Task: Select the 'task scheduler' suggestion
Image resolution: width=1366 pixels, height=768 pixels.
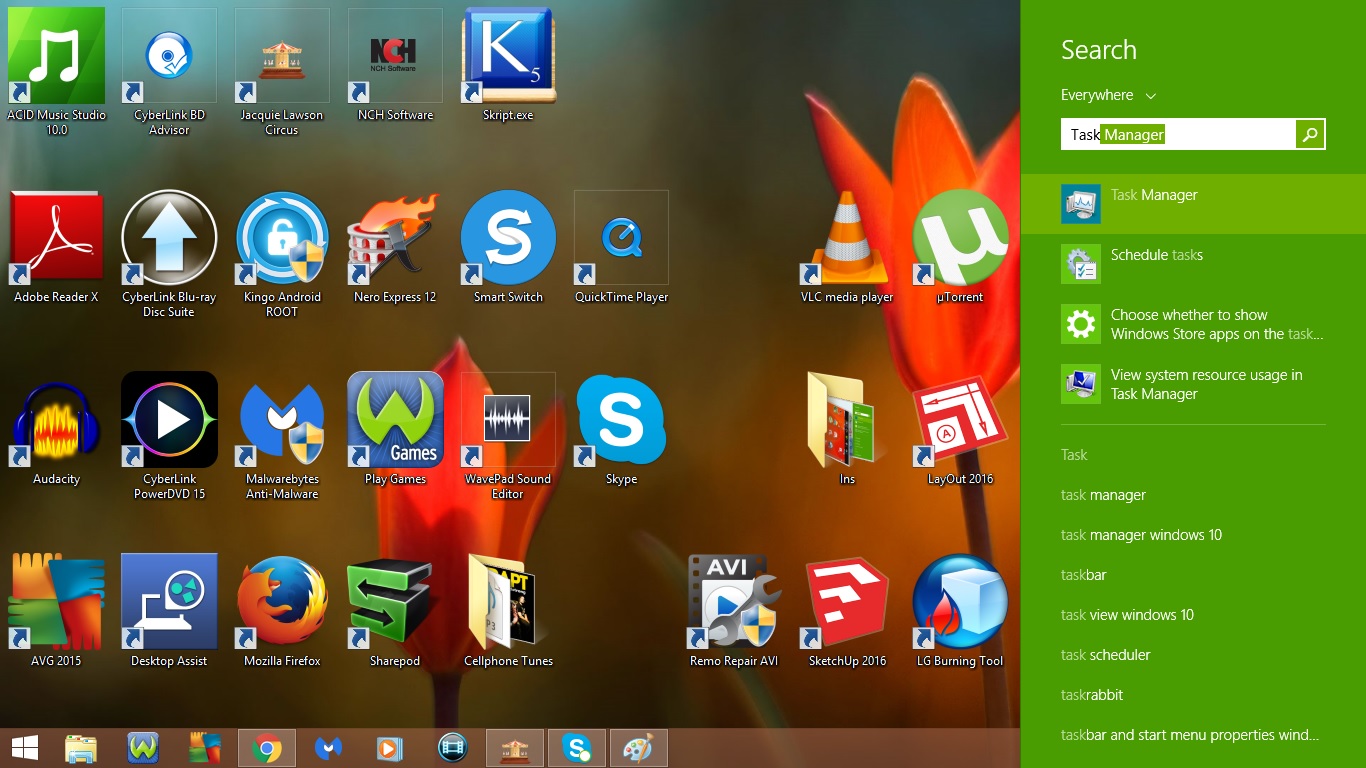Action: point(1105,655)
